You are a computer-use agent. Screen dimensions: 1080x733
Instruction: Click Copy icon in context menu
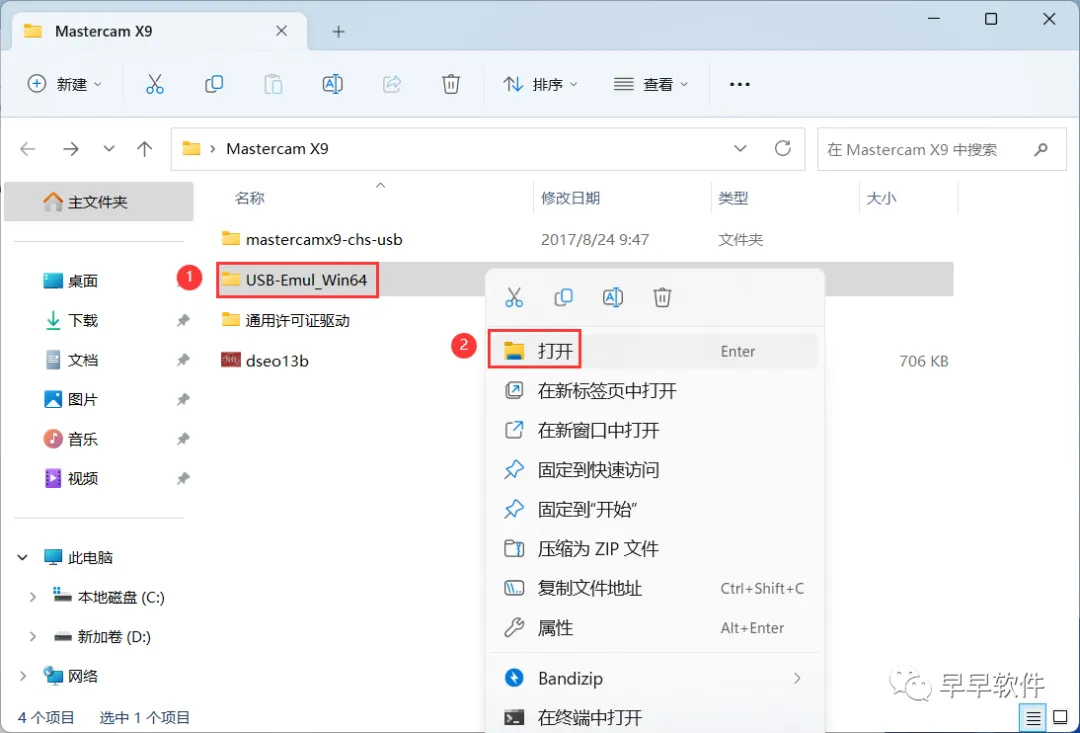pyautogui.click(x=563, y=297)
